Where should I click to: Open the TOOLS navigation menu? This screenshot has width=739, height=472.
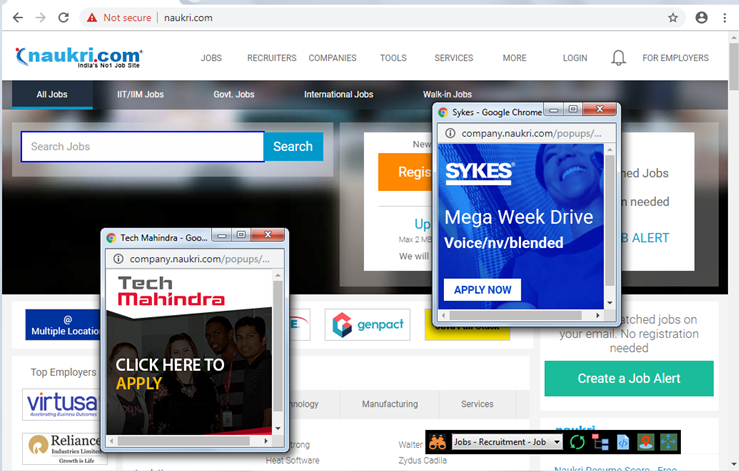coord(394,58)
